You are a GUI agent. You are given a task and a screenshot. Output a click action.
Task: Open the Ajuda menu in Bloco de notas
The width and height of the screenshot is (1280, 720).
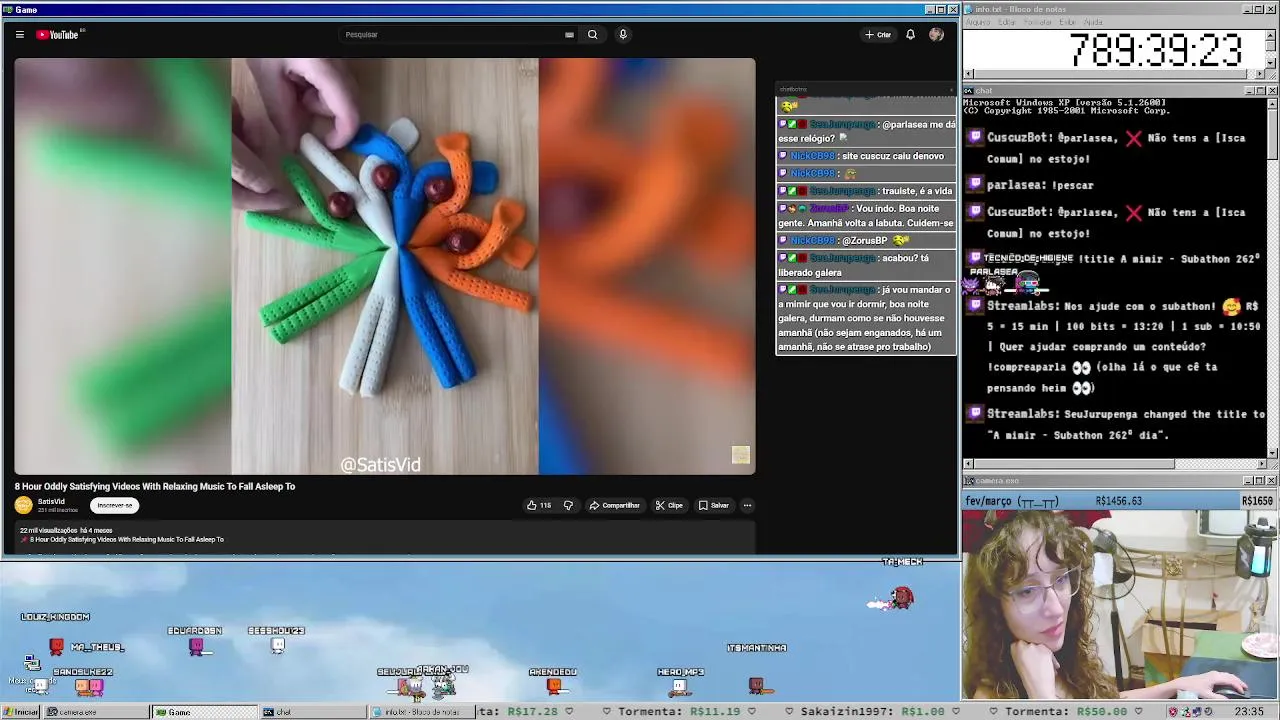pyautogui.click(x=1094, y=22)
